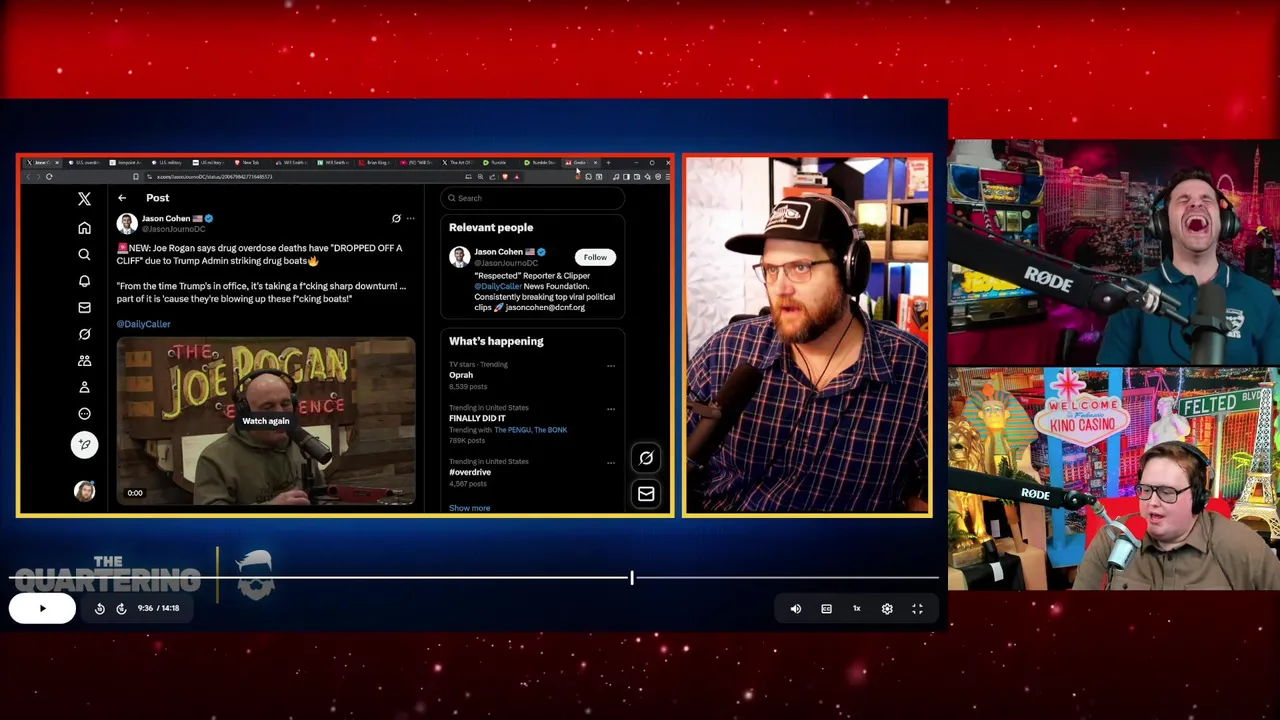Enter fullscreen mode in the video player
Image resolution: width=1280 pixels, height=720 pixels.
pos(917,608)
